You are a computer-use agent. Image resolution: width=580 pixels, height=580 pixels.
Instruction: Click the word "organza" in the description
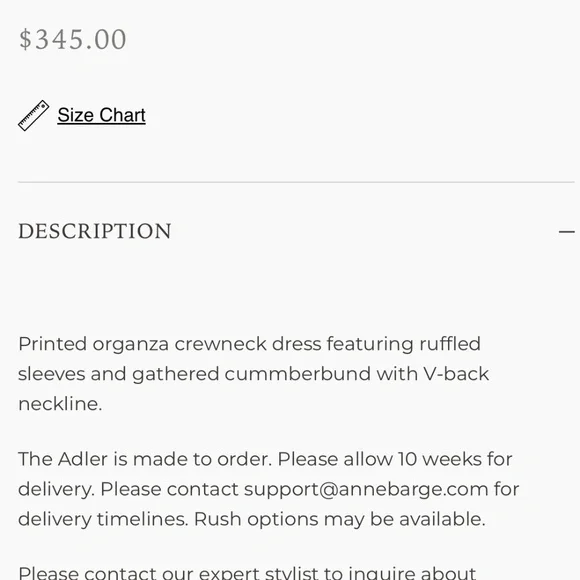(x=131, y=344)
